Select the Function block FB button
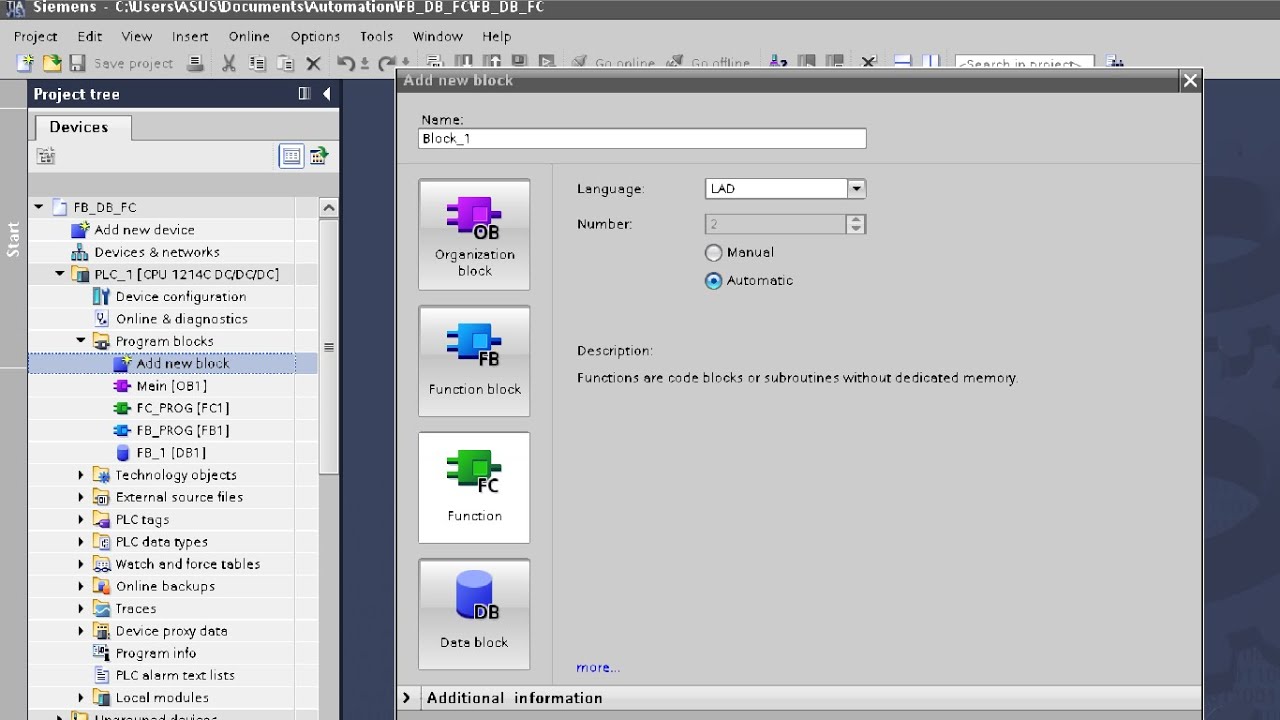The height and width of the screenshot is (720, 1280). [474, 361]
